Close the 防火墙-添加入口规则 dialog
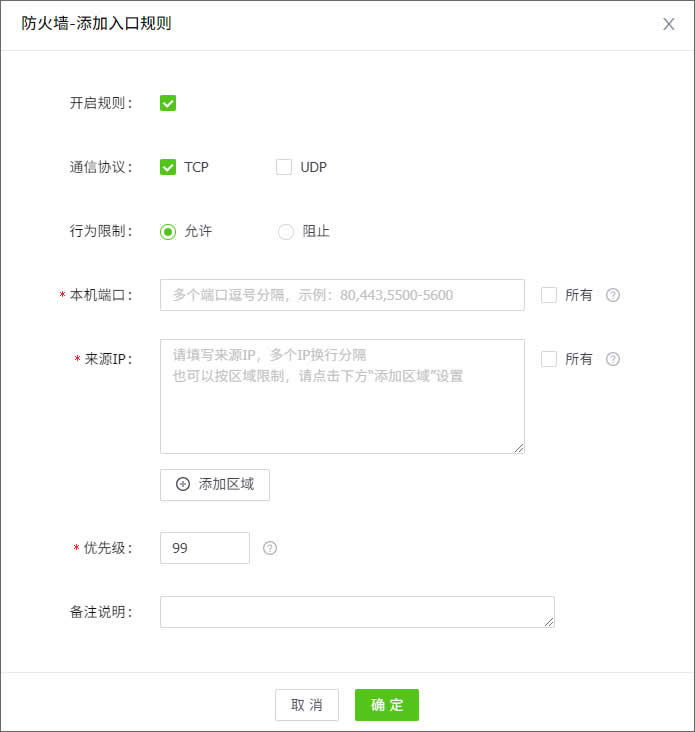Screen dimensions: 695x732 click(x=669, y=24)
